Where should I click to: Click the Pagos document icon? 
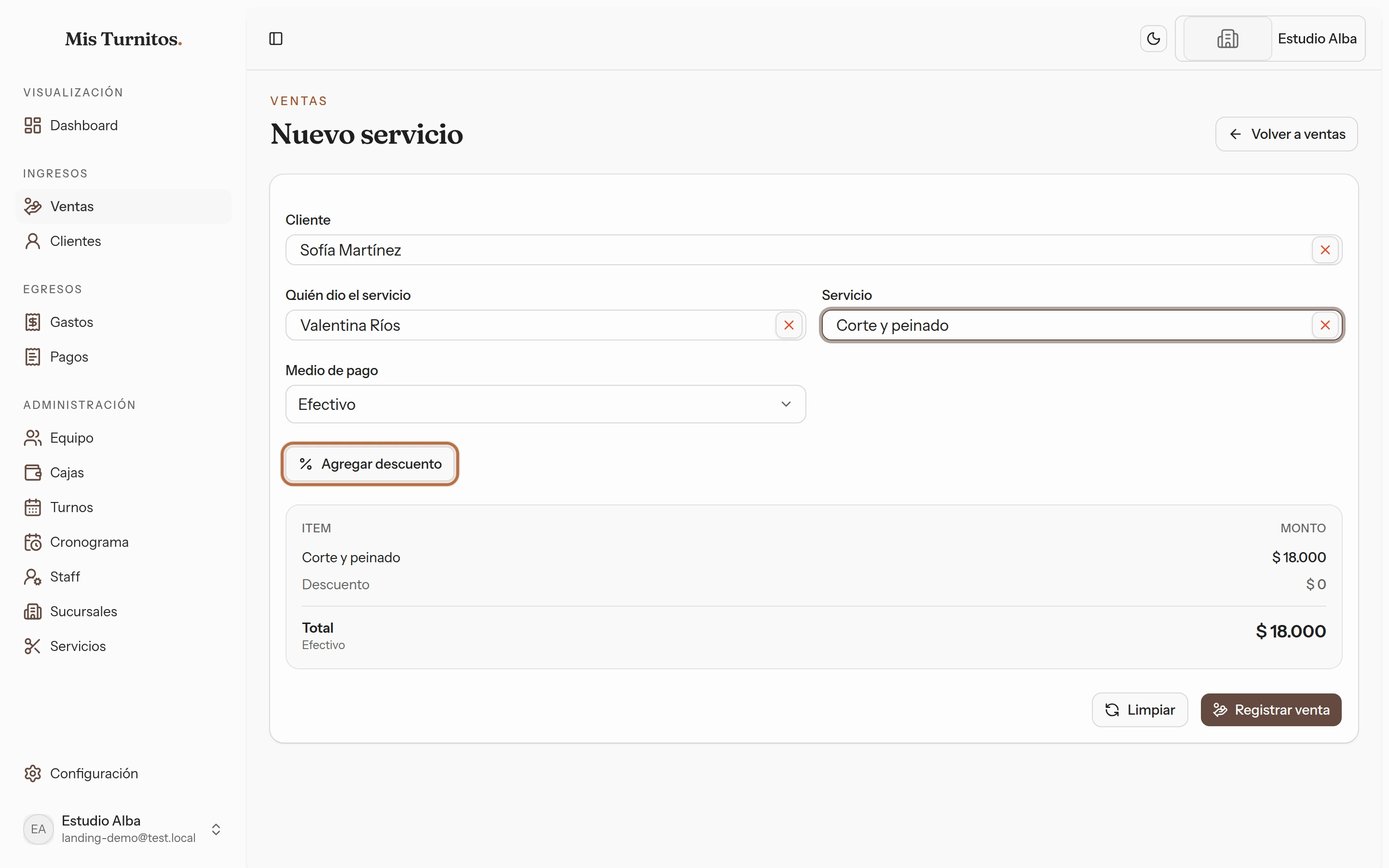(x=33, y=356)
